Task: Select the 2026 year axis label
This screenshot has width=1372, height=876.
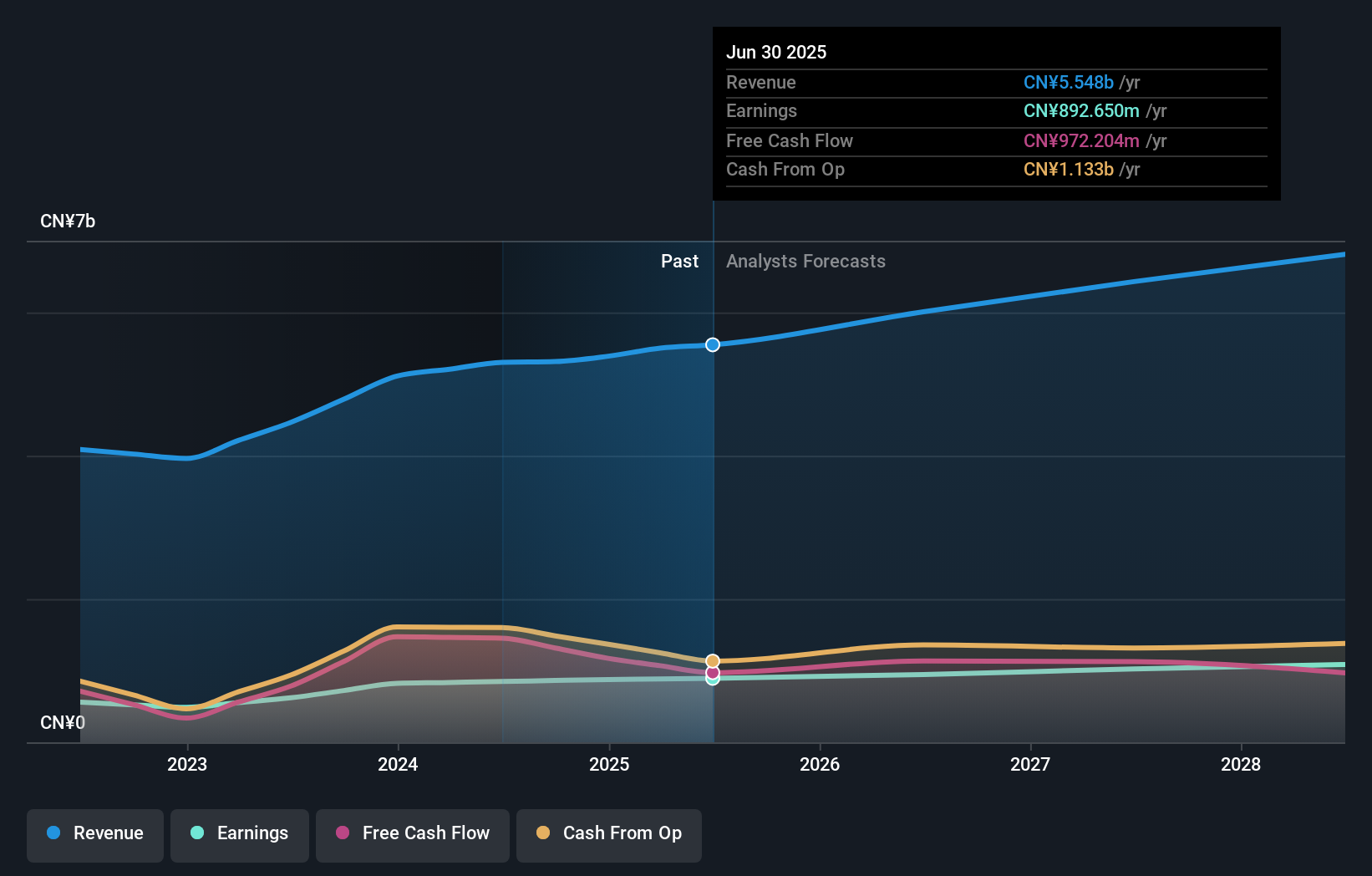Action: click(x=821, y=764)
